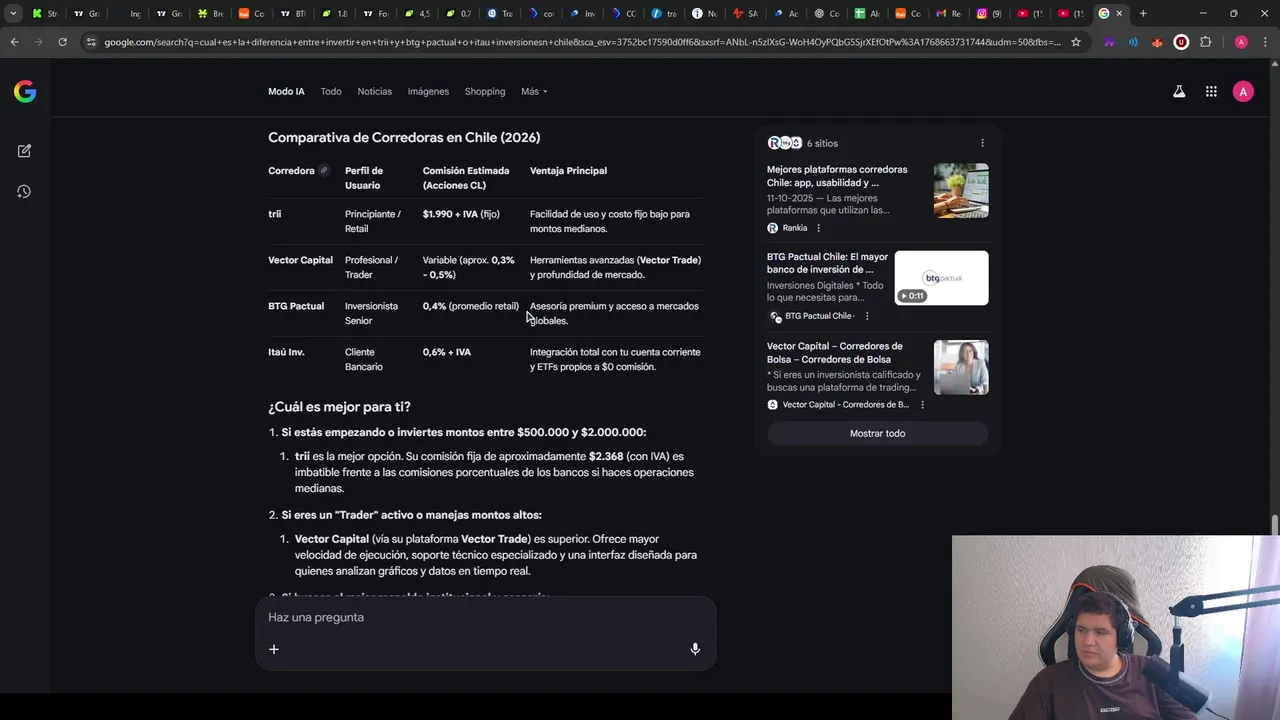This screenshot has height=720, width=1280.
Task: Open BTG Pactual Chile mayor banco link
Action: (827, 263)
